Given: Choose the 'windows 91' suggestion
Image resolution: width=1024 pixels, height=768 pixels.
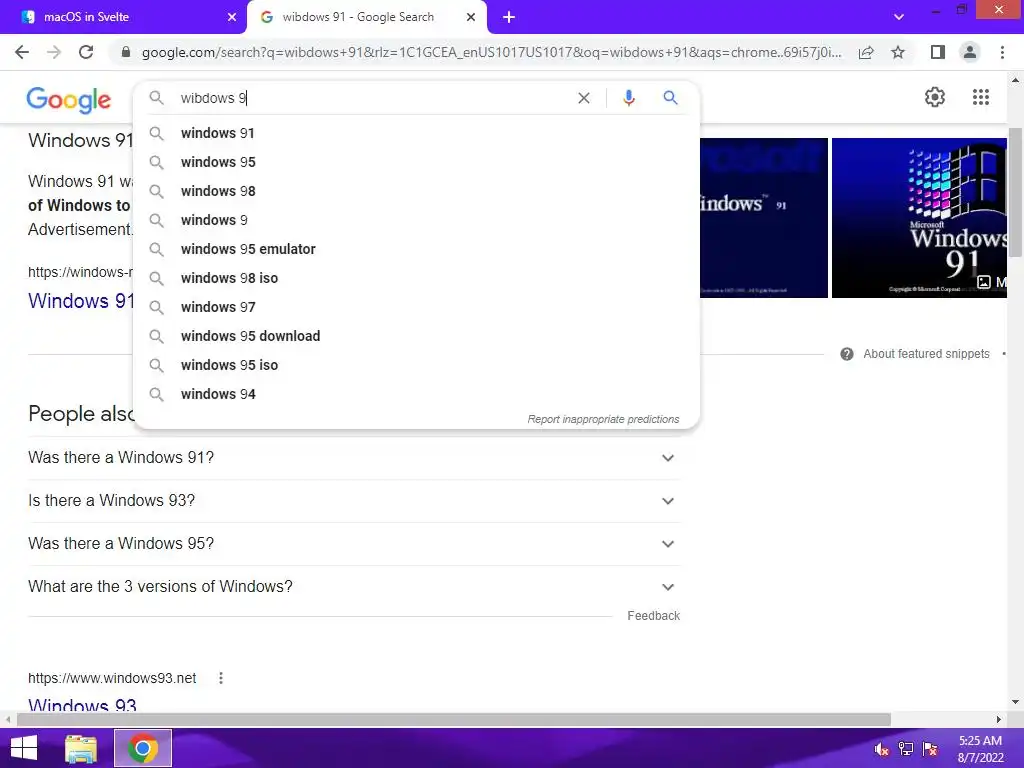Looking at the screenshot, I should pyautogui.click(x=417, y=133).
